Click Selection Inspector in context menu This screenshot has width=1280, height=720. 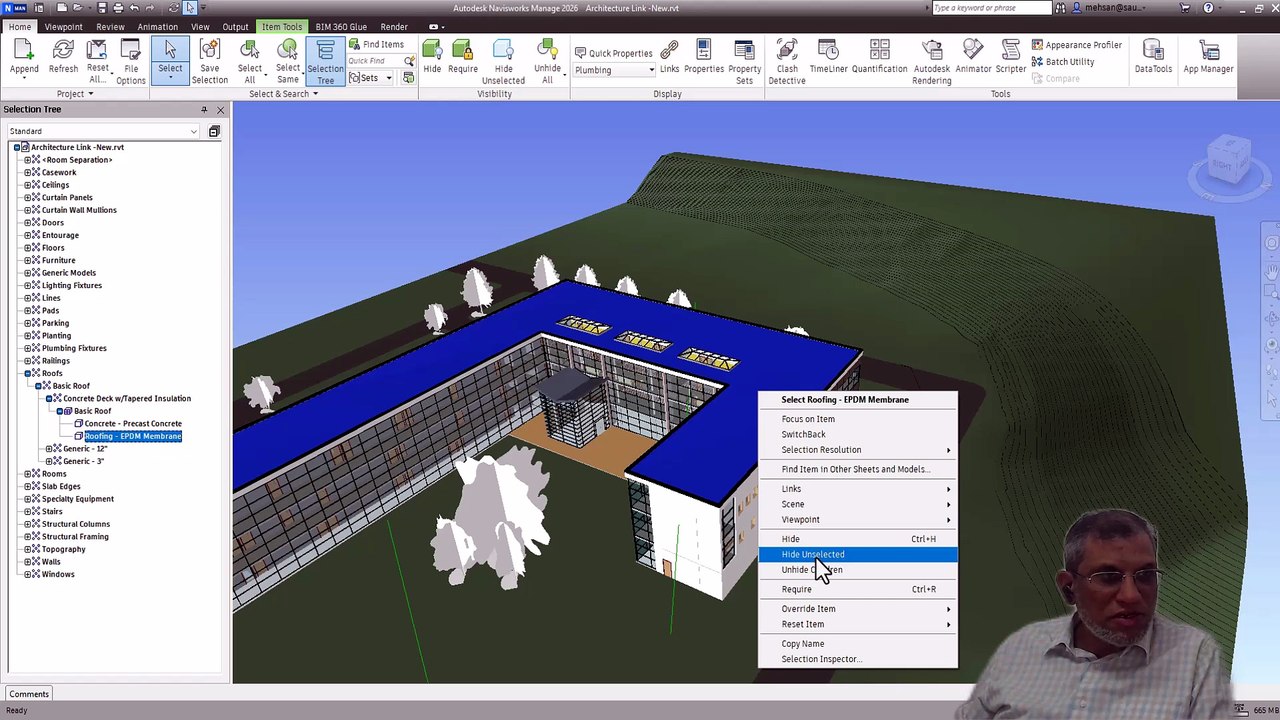857,659
